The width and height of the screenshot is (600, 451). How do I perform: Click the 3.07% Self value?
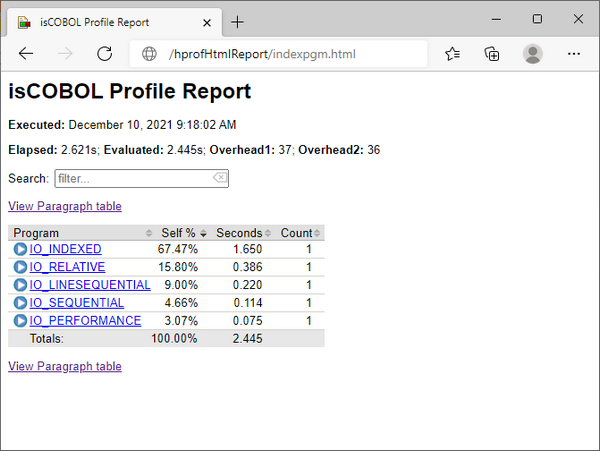tap(181, 321)
